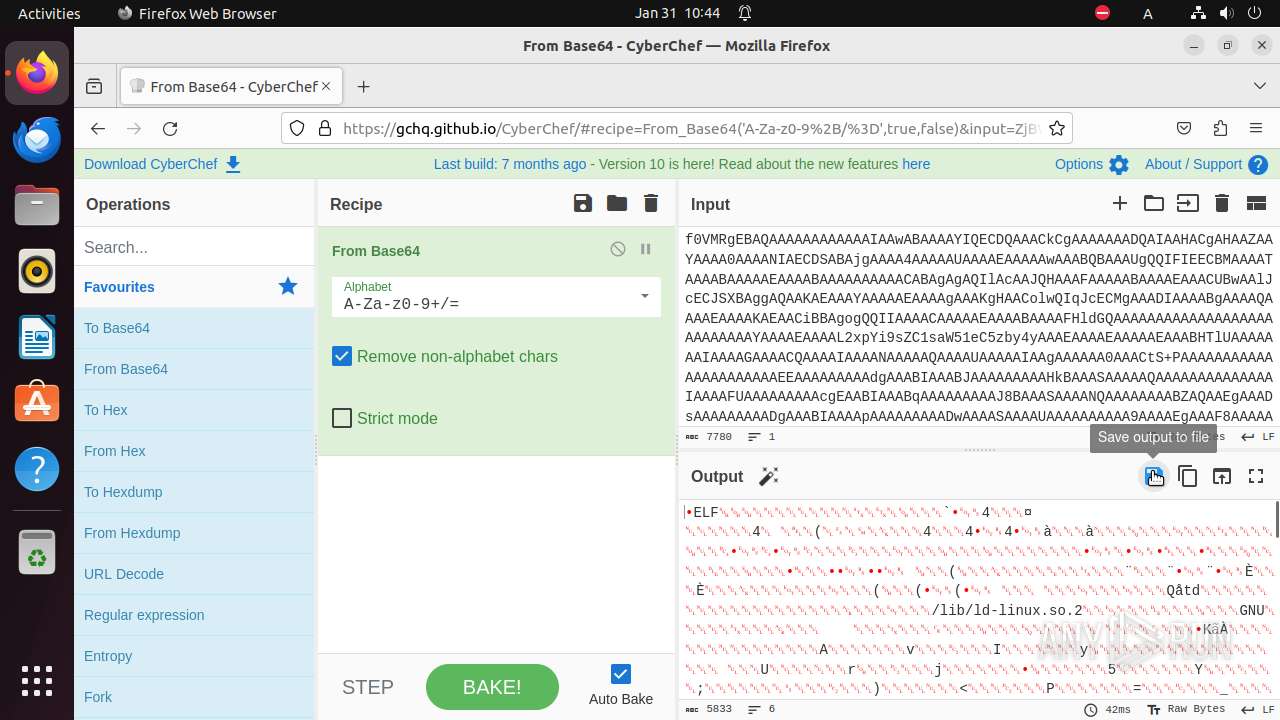This screenshot has height=720, width=1280.
Task: Click the Magic wand icon in Output
Action: tap(769, 477)
